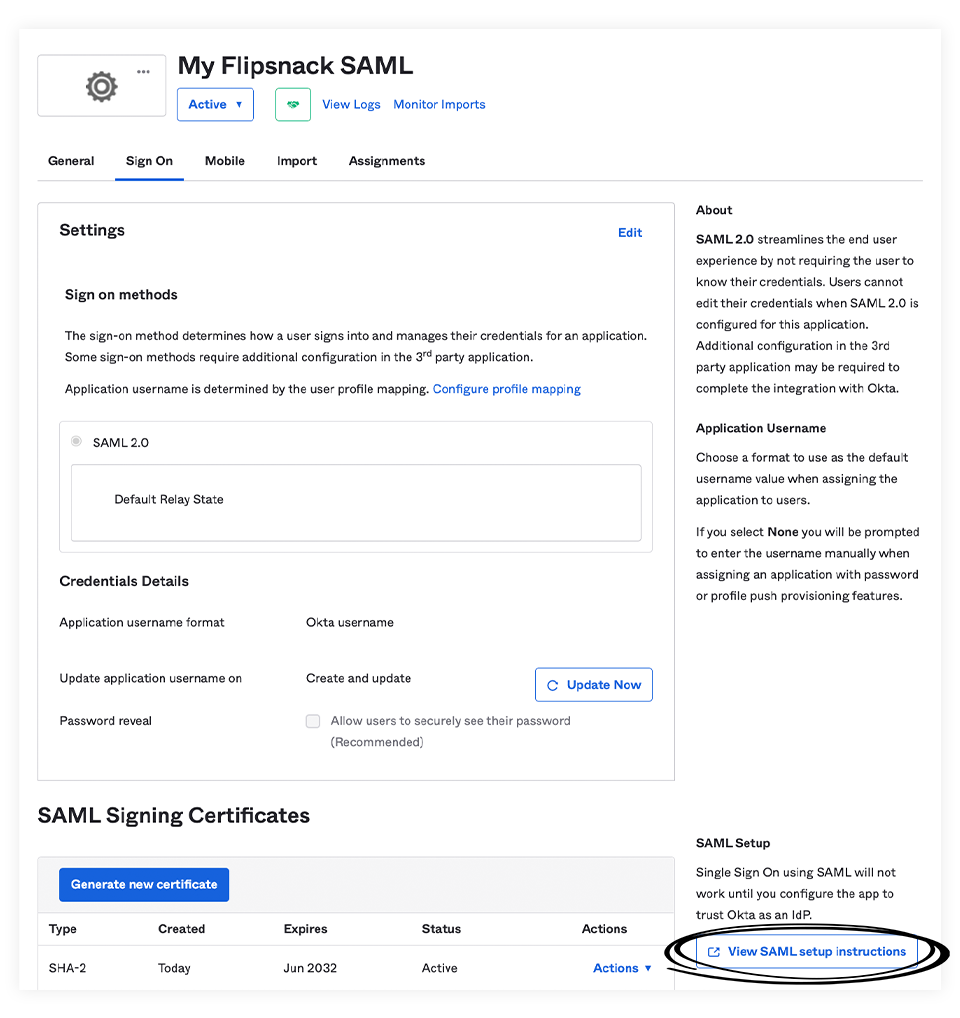Click the About heading in the sidebar
The width and height of the screenshot is (960, 1018).
point(714,210)
